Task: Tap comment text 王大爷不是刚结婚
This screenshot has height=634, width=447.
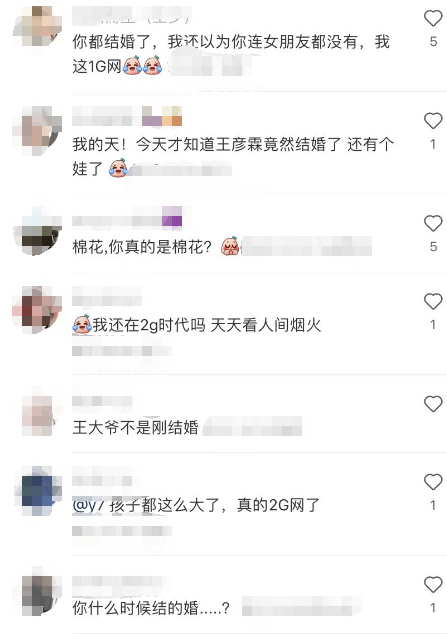Action: [x=135, y=427]
